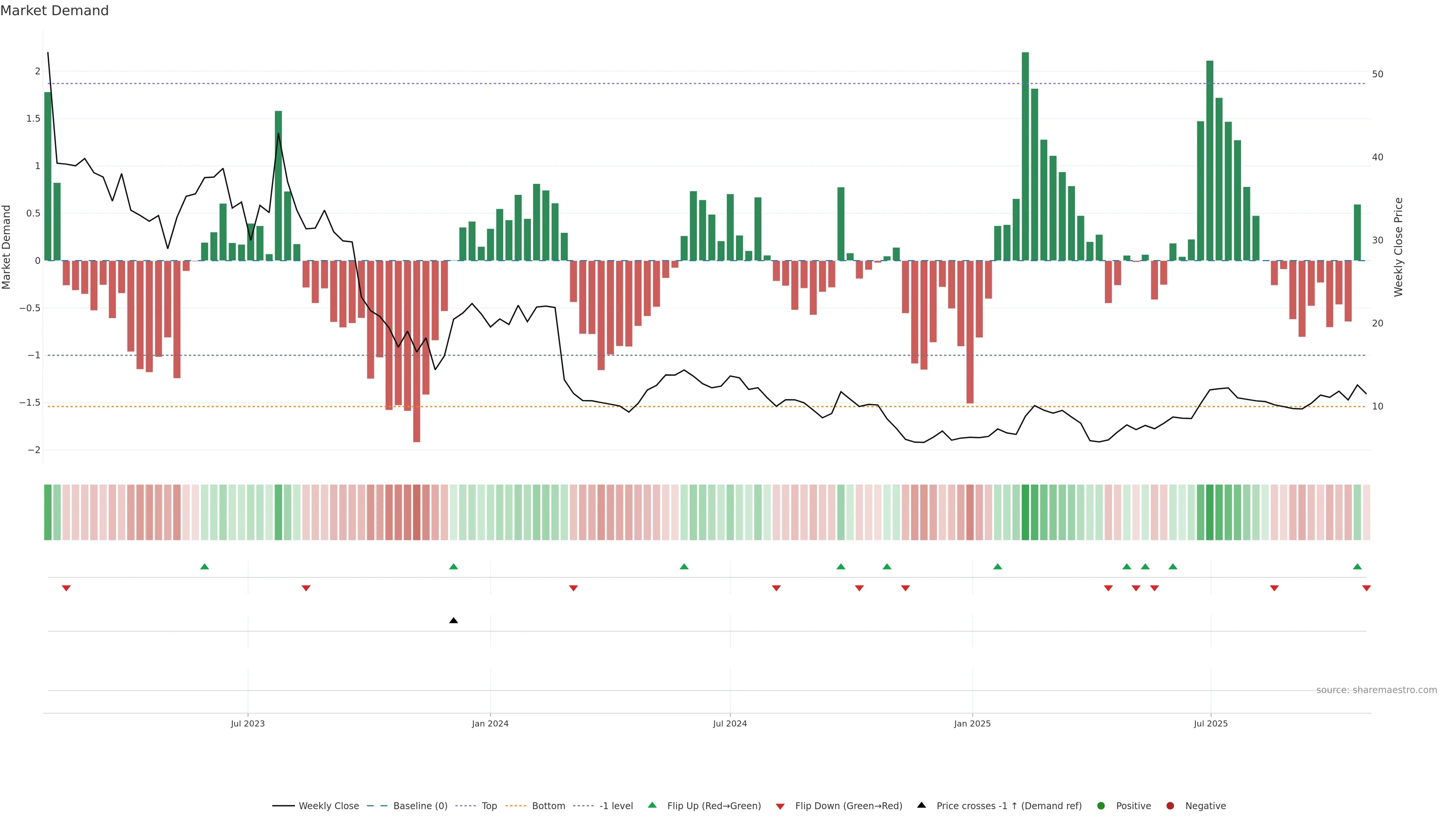Click the green Flip Up triangle in legend
This screenshot has height=819, width=1456.
pyautogui.click(x=652, y=805)
